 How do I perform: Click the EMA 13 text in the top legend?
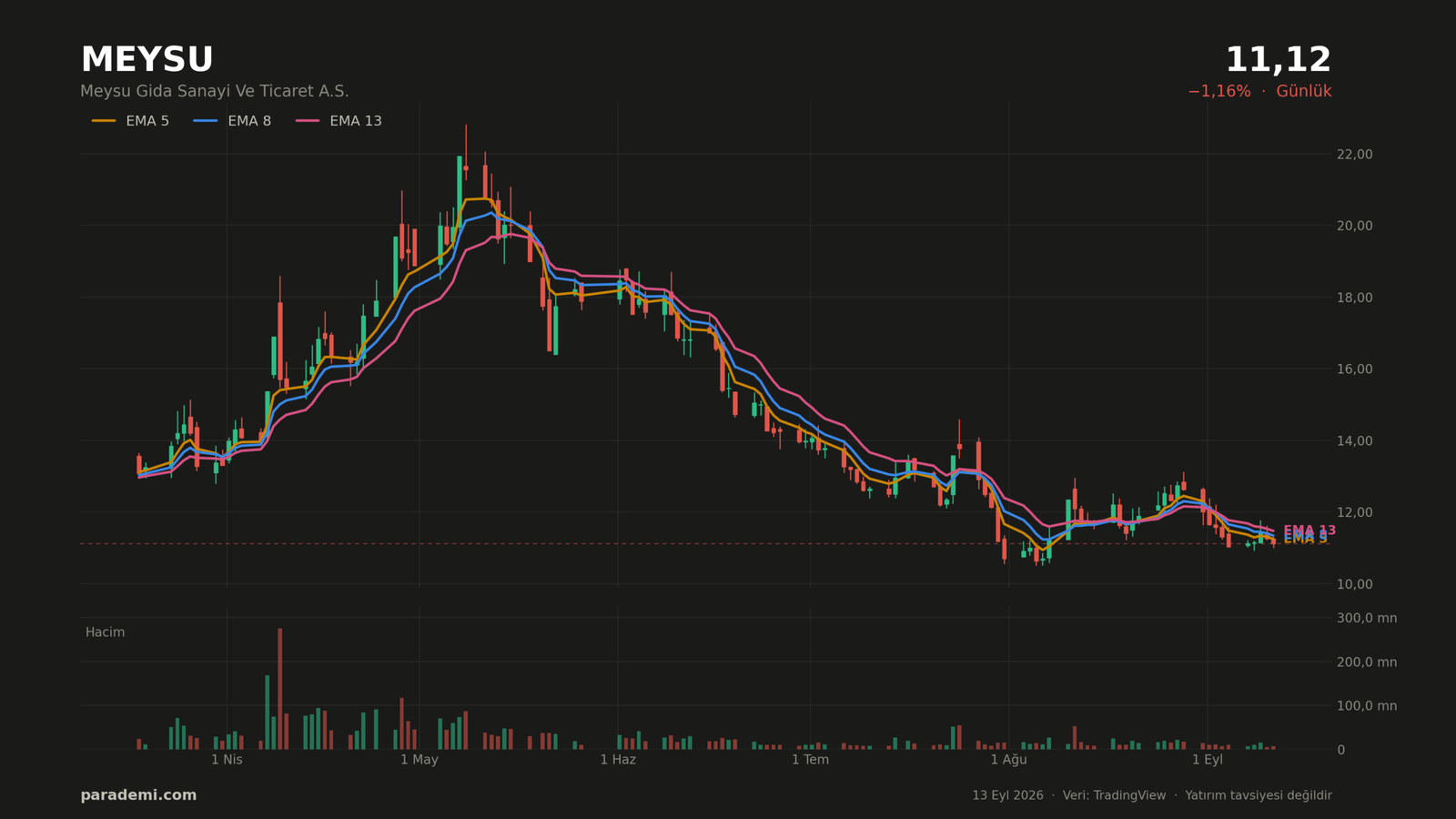(x=356, y=121)
